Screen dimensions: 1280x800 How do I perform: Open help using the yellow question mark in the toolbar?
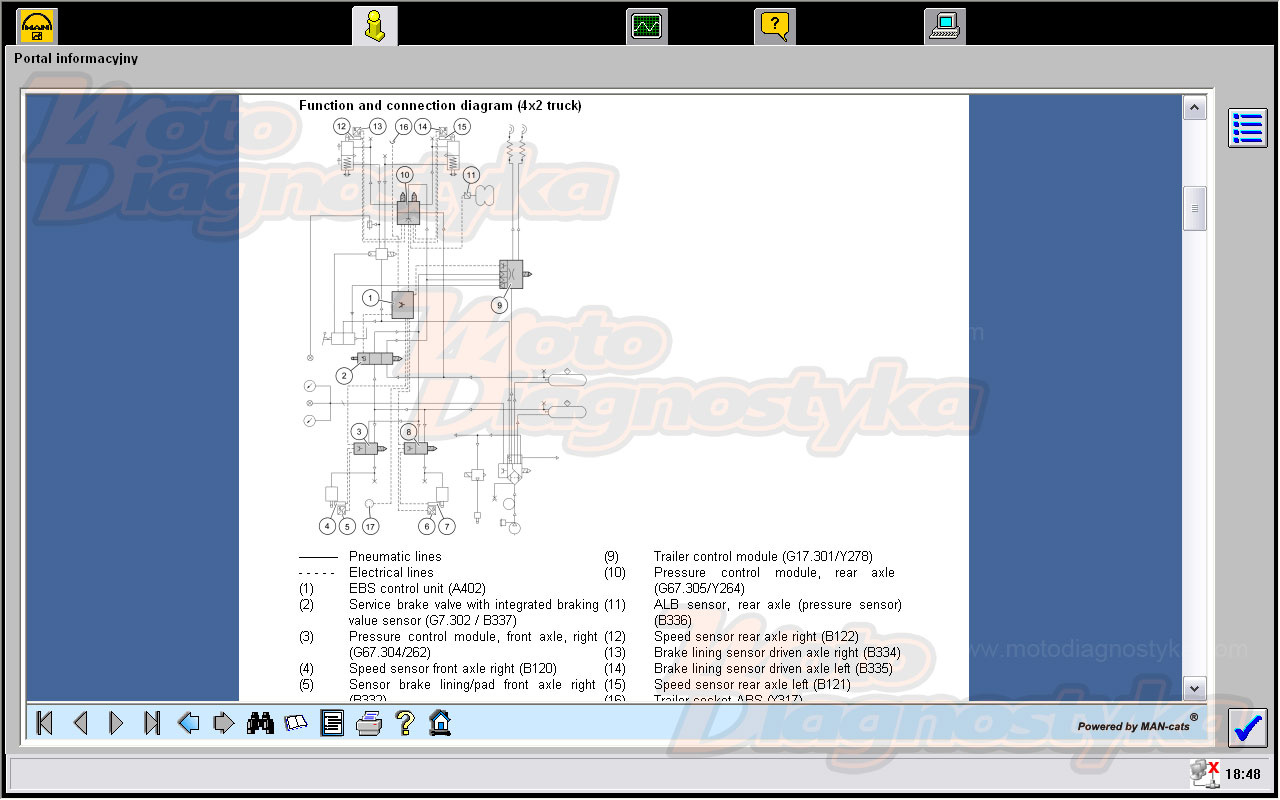404,722
